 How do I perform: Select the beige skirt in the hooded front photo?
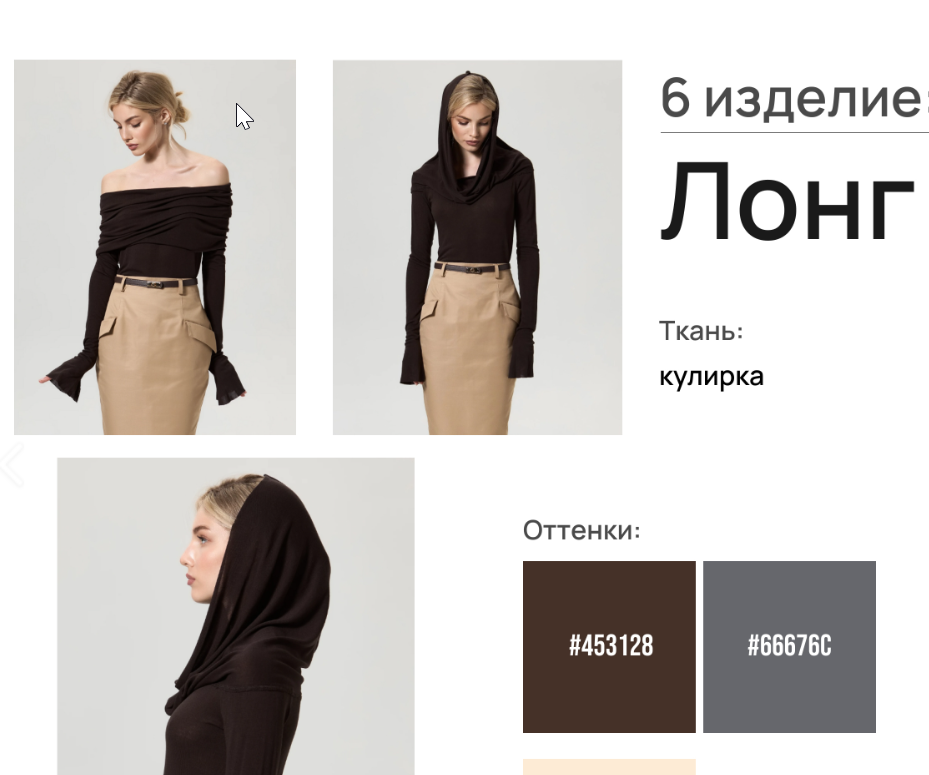(469, 350)
